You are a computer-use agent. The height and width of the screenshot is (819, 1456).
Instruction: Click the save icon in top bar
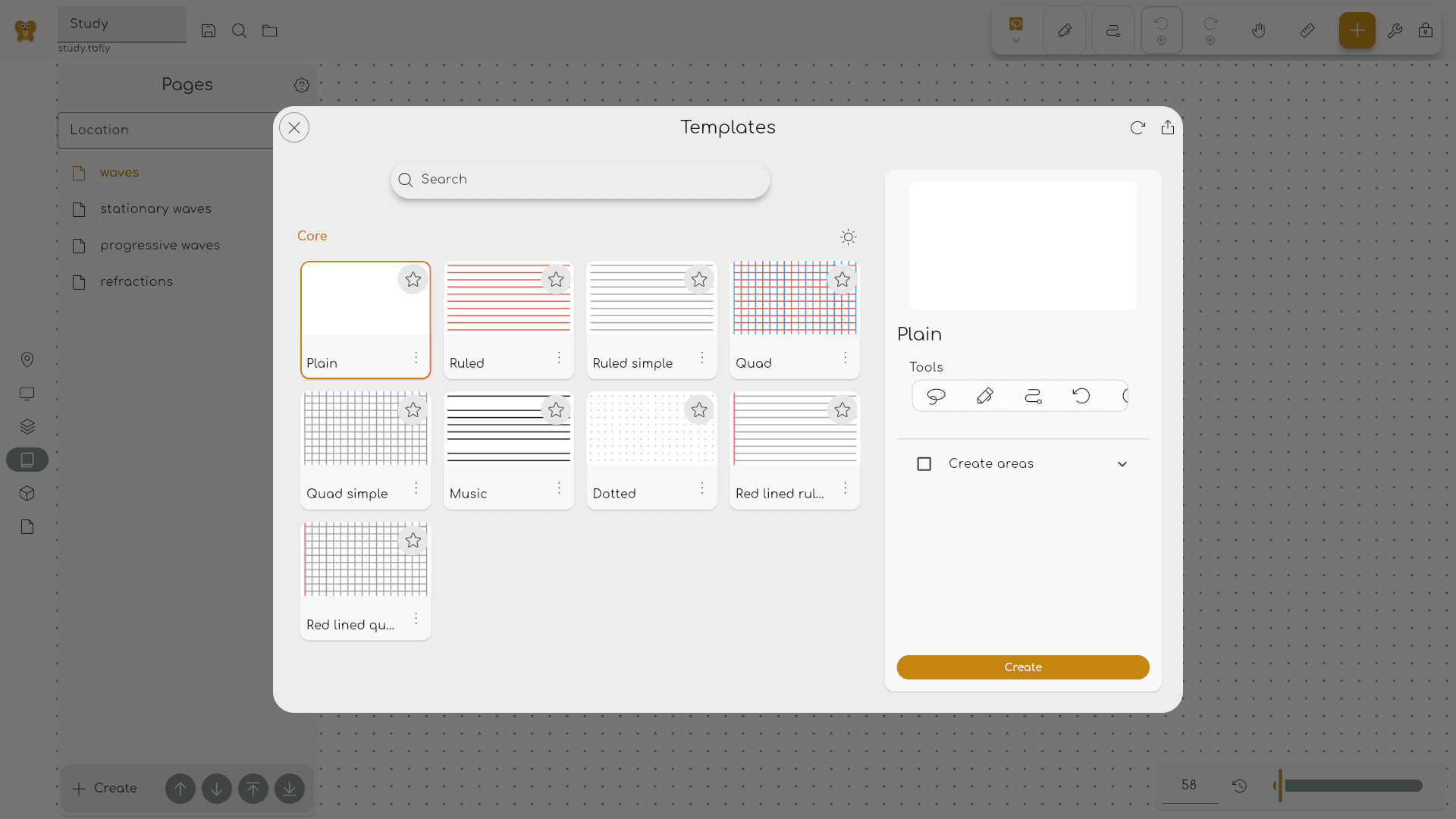point(209,31)
